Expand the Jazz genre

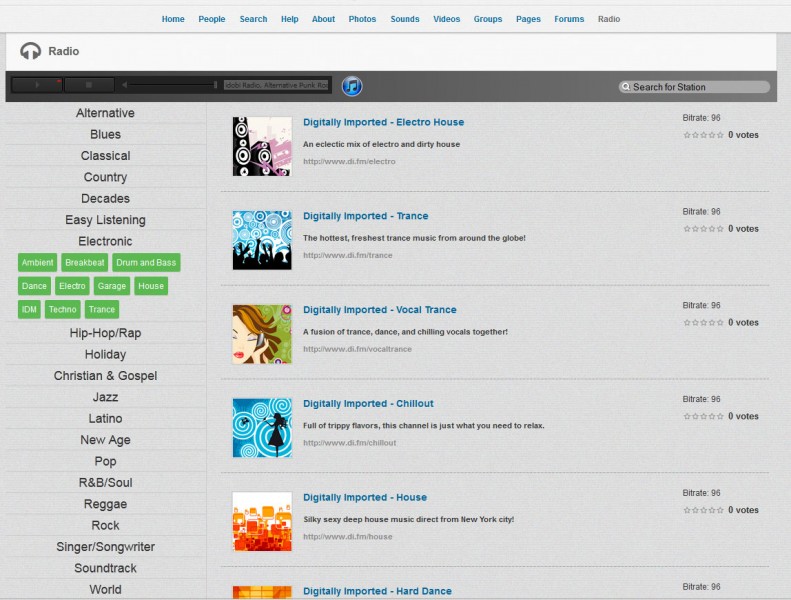tap(105, 397)
